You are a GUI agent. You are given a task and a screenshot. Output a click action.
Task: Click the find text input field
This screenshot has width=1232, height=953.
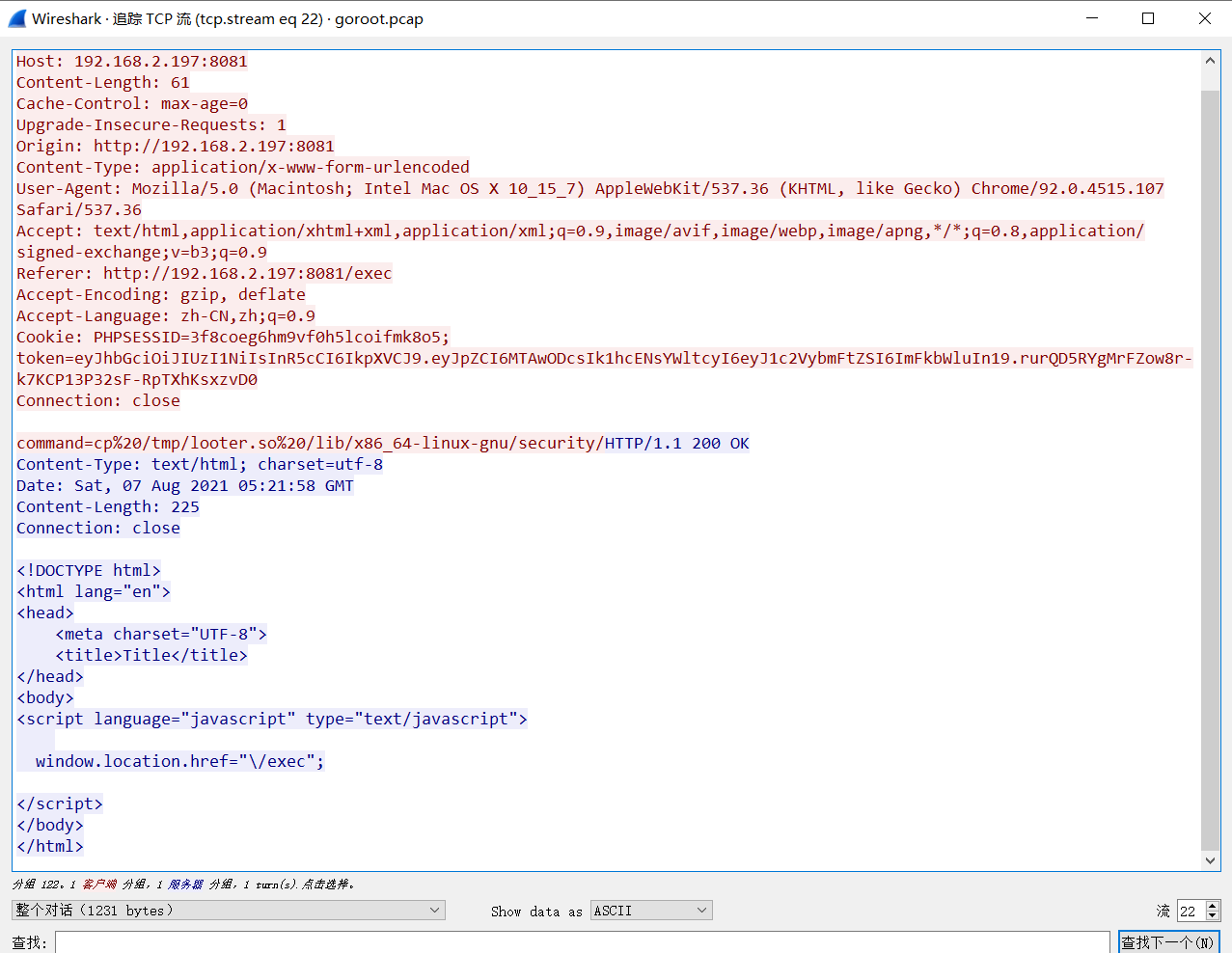[583, 941]
